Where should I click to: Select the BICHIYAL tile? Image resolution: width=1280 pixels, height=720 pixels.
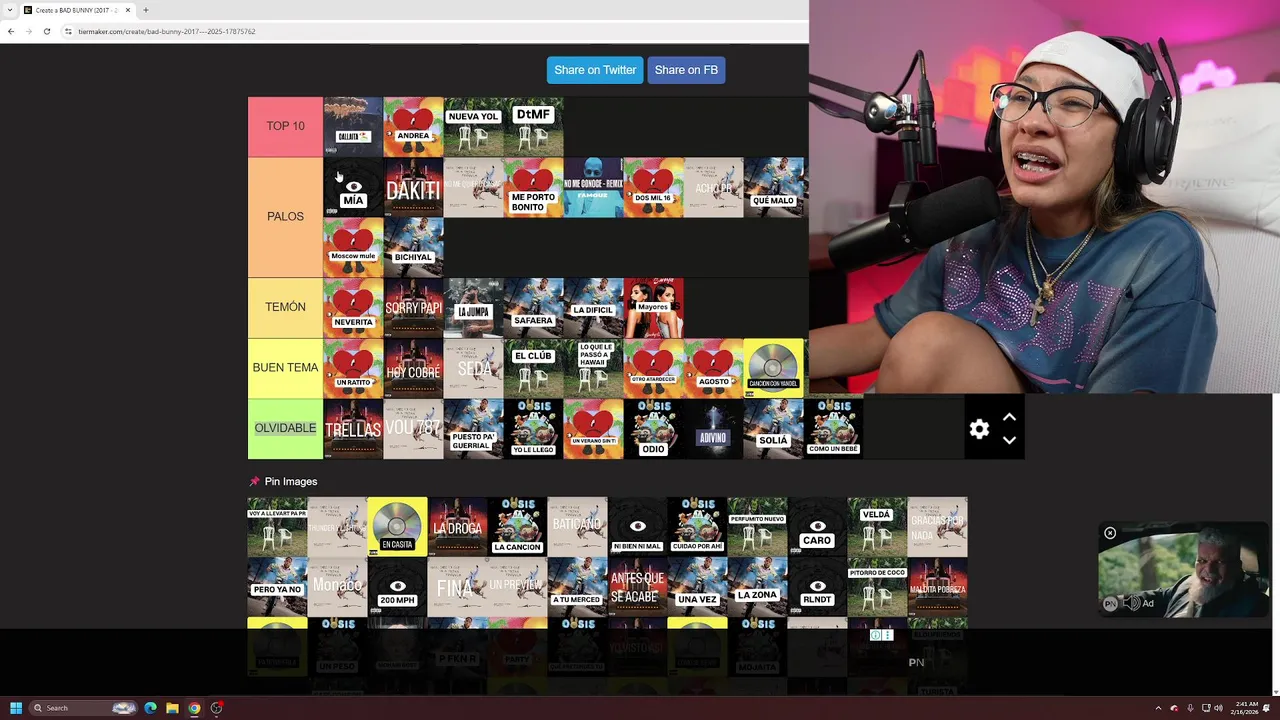(413, 247)
